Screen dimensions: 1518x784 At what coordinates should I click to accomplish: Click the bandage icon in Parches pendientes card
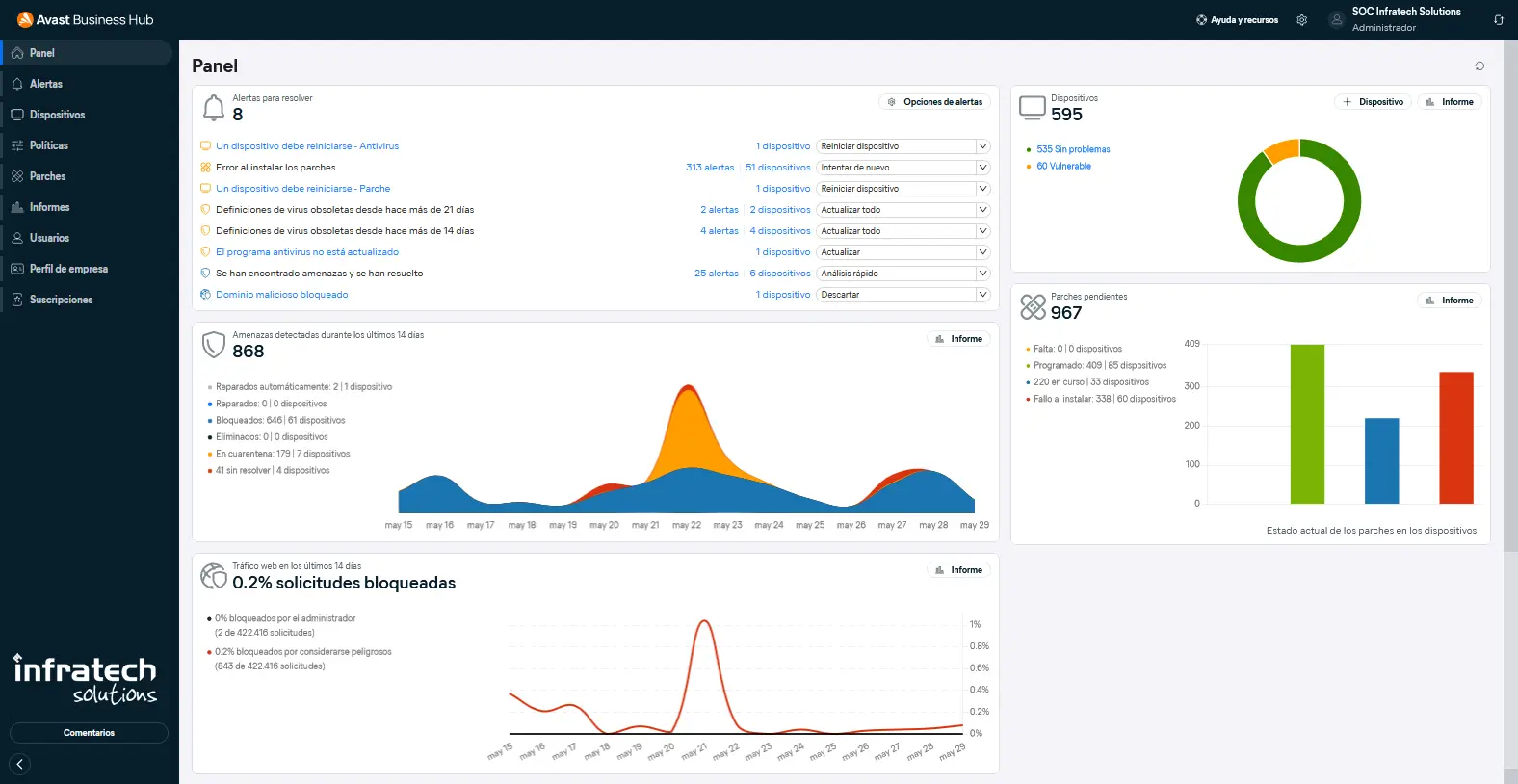click(1033, 306)
